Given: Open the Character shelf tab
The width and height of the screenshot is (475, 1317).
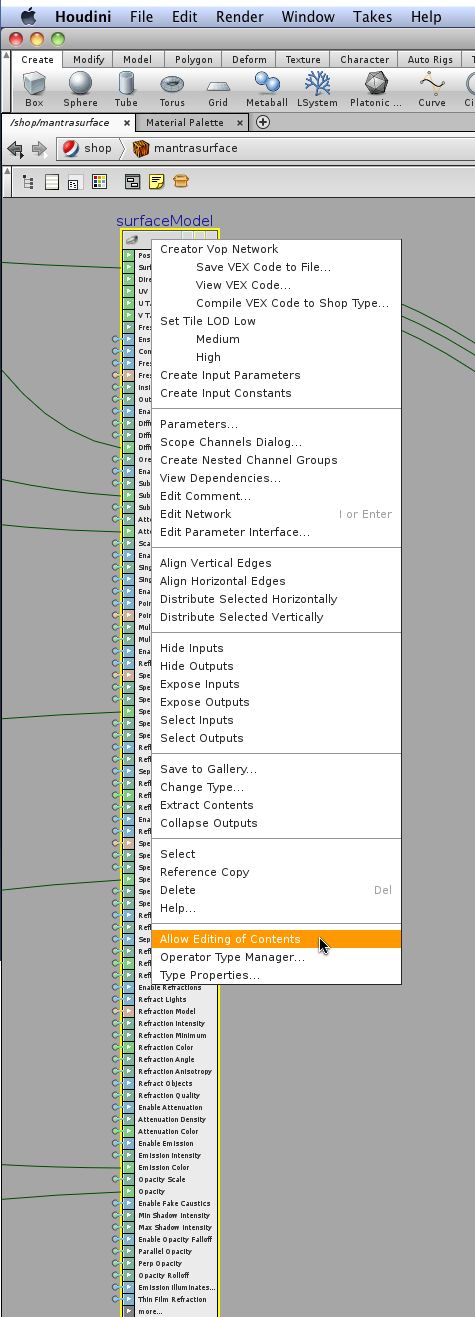Looking at the screenshot, I should (x=364, y=60).
